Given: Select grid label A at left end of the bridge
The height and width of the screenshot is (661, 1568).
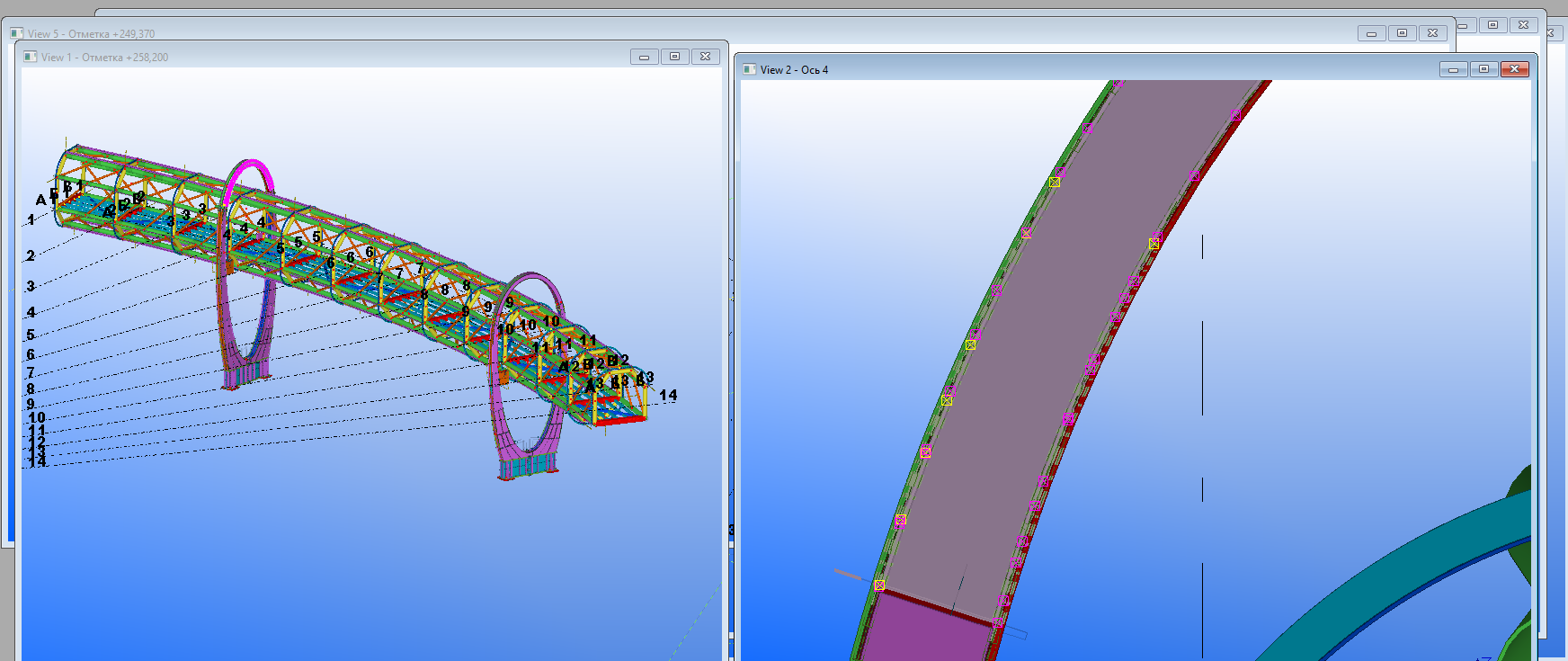Looking at the screenshot, I should [x=40, y=200].
